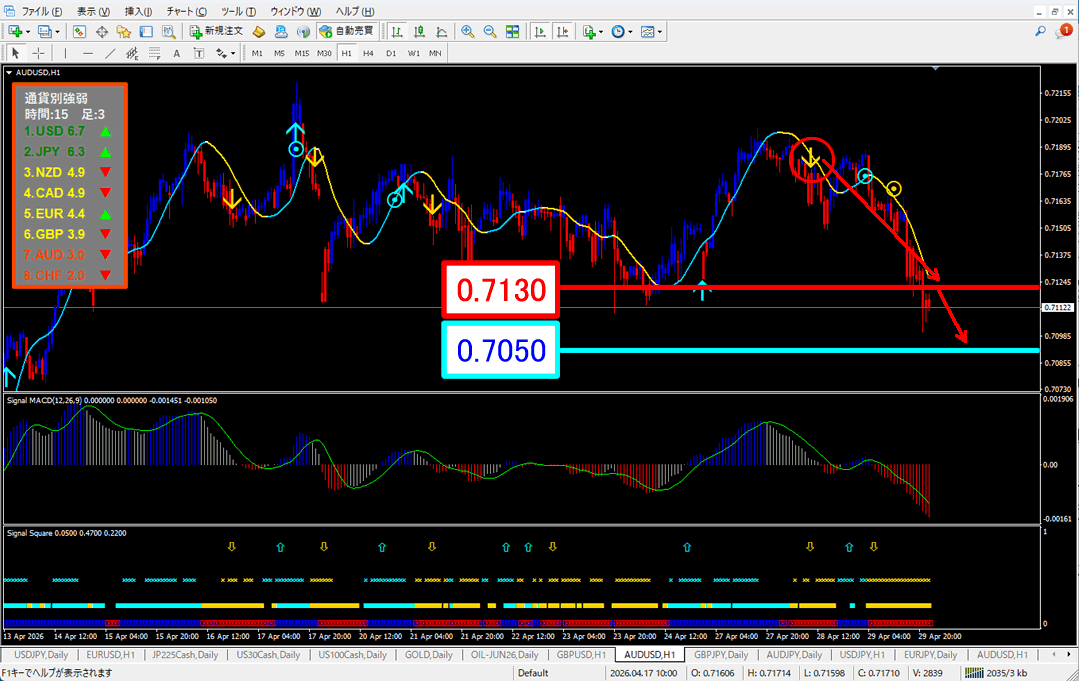Click the zoom out magnifier icon
Viewport: 1080px width, 681px height.
(x=490, y=31)
